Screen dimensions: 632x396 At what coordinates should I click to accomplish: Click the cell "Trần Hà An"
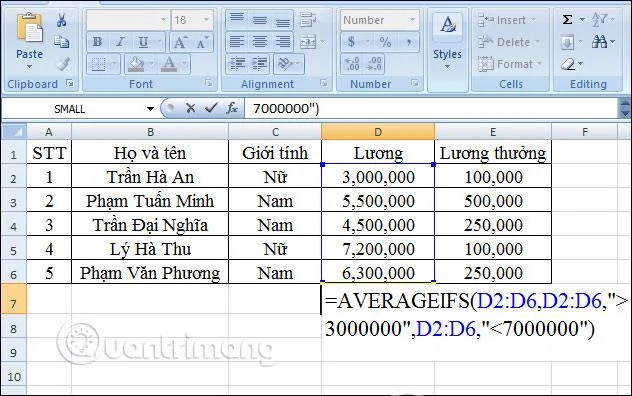tap(150, 176)
